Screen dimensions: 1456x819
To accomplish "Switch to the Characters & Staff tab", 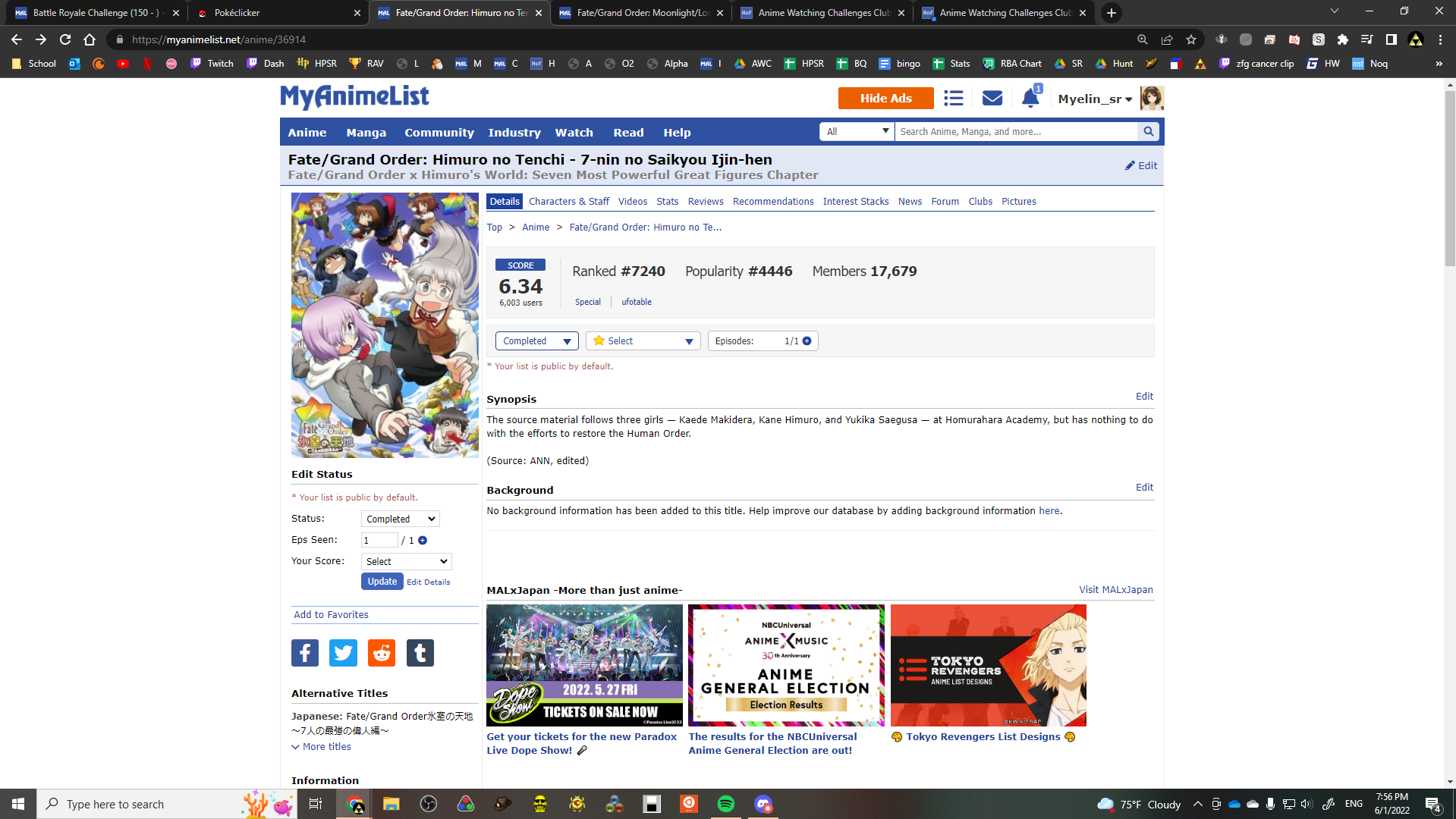I will tap(569, 202).
